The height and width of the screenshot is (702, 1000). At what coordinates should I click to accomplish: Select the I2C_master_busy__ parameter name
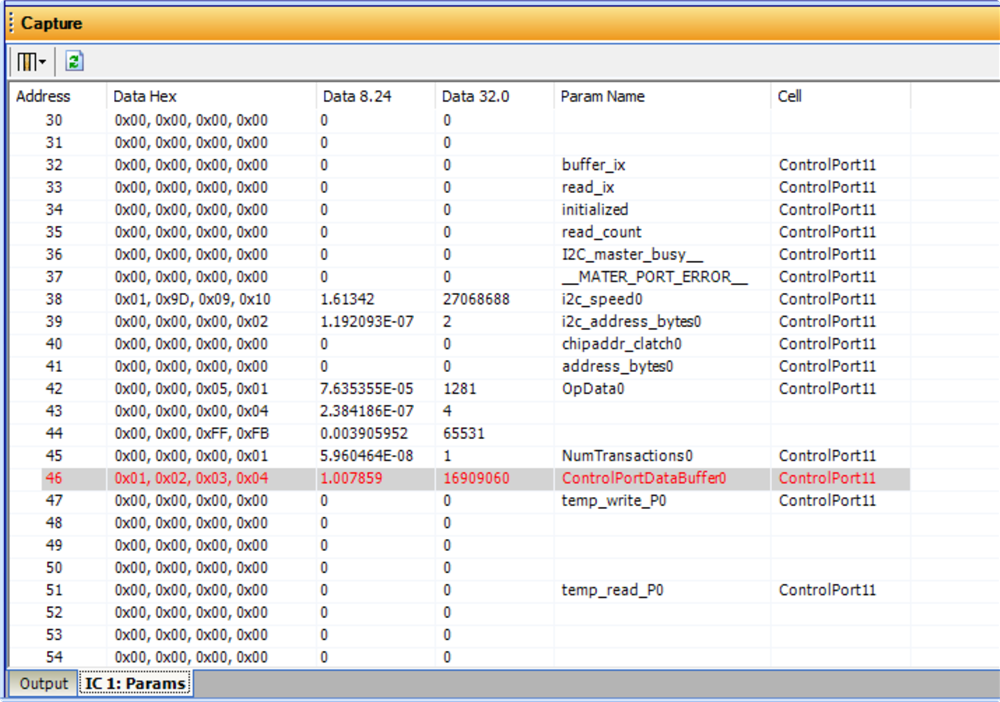coord(632,254)
